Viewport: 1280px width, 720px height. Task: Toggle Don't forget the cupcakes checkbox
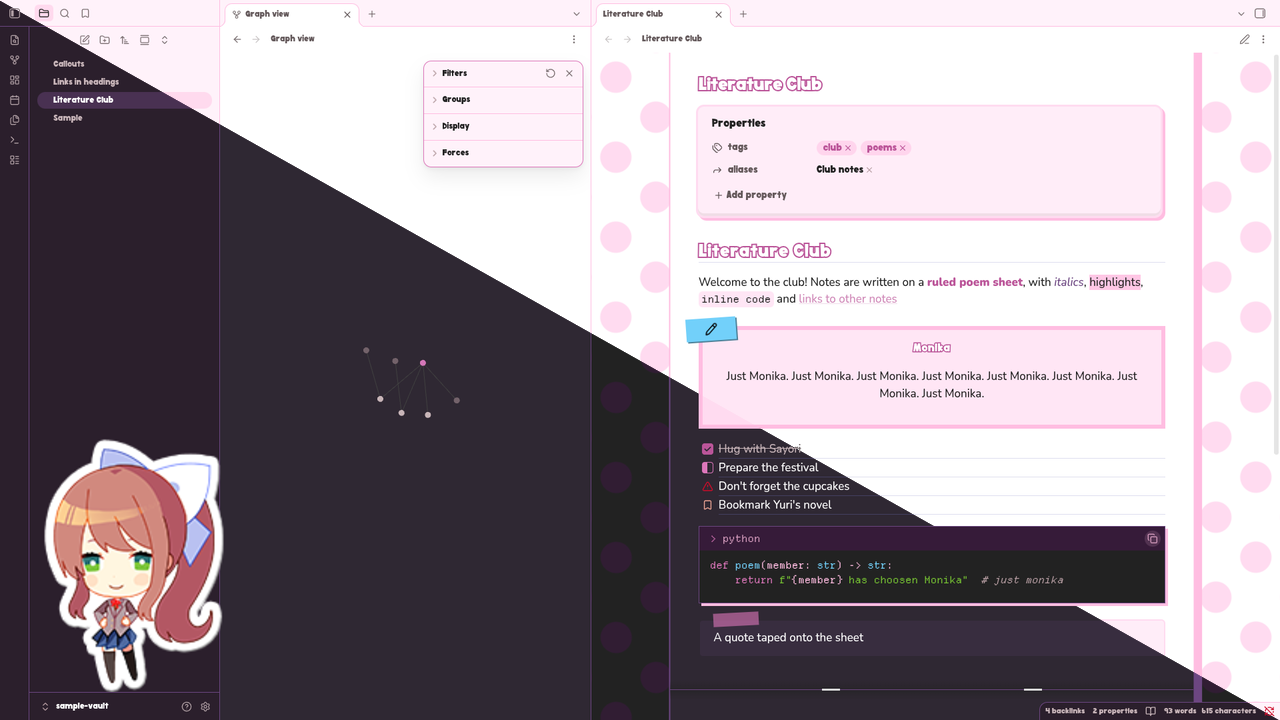pos(708,486)
